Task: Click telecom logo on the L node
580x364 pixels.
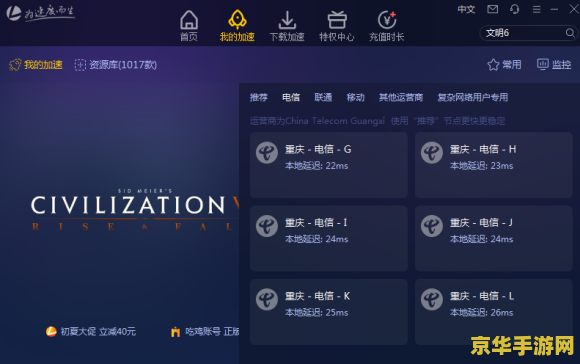Action: point(432,299)
